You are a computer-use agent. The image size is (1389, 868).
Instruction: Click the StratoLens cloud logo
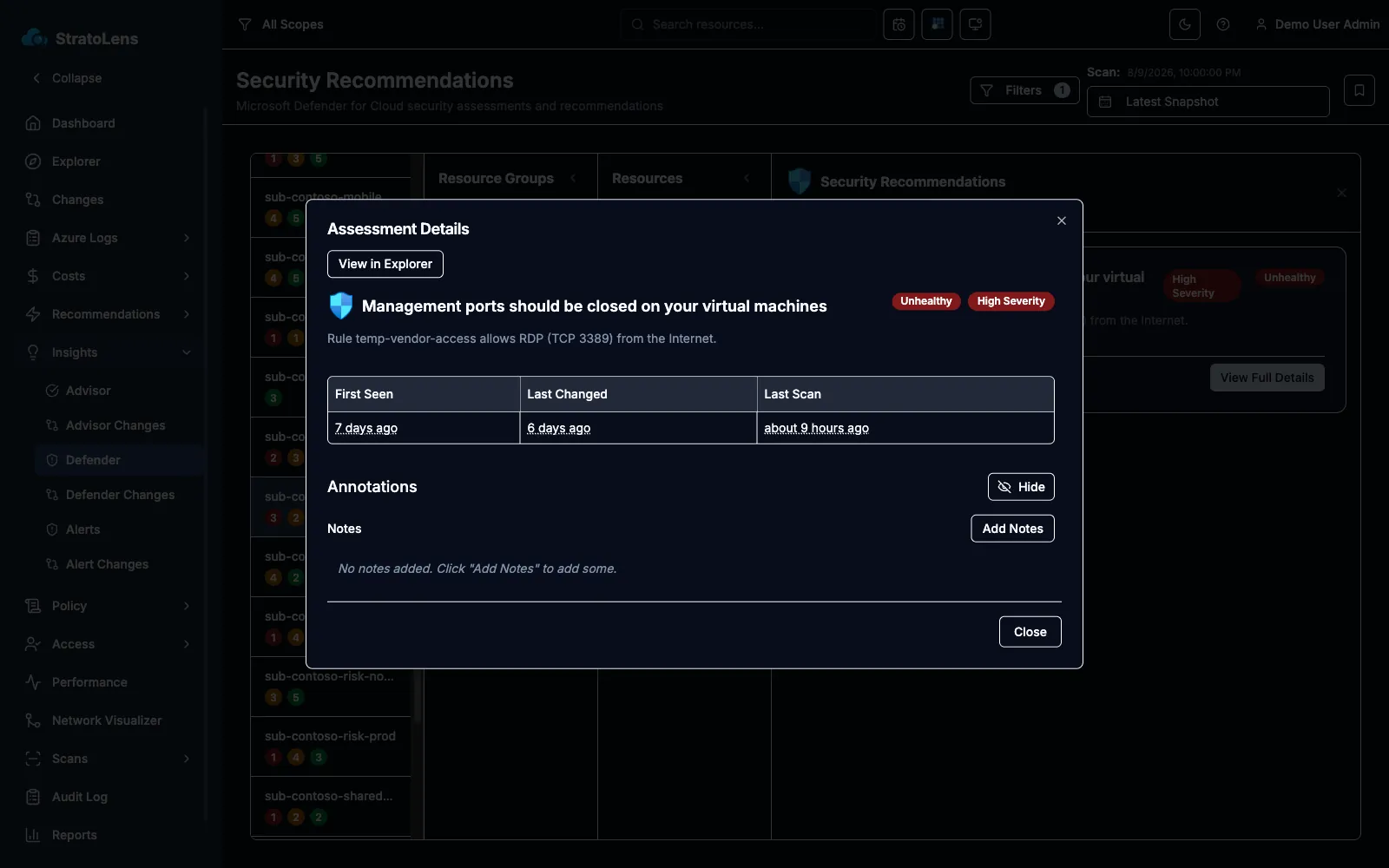click(x=35, y=38)
